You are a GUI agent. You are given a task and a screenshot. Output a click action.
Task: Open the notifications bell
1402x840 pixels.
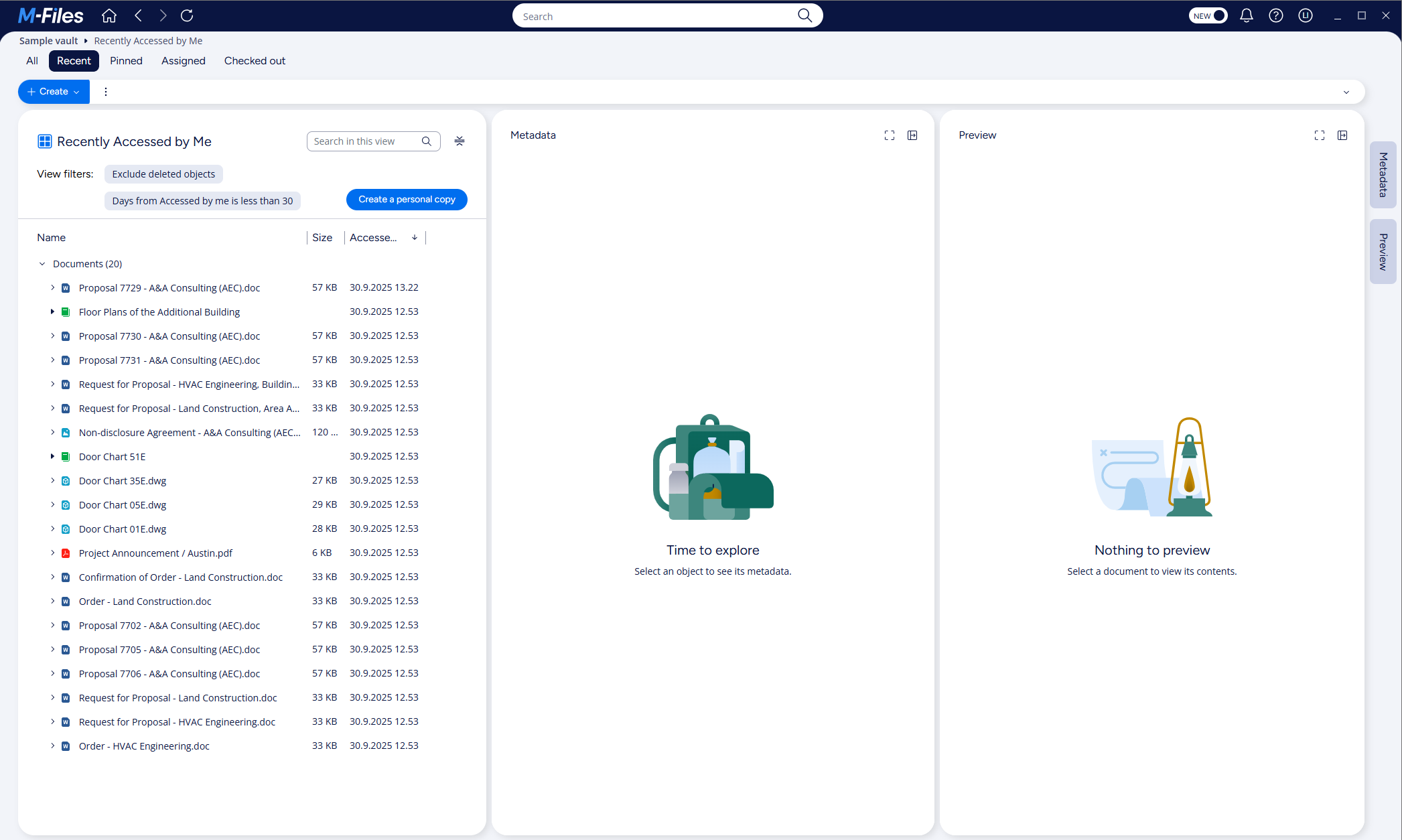tap(1246, 15)
